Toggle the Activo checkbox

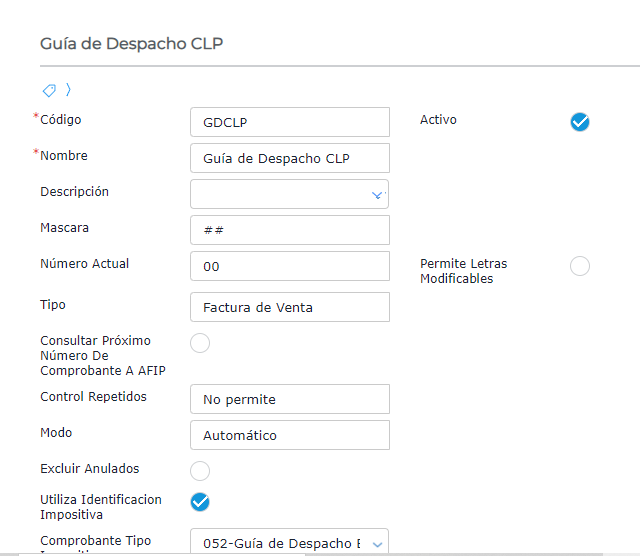pyautogui.click(x=580, y=122)
